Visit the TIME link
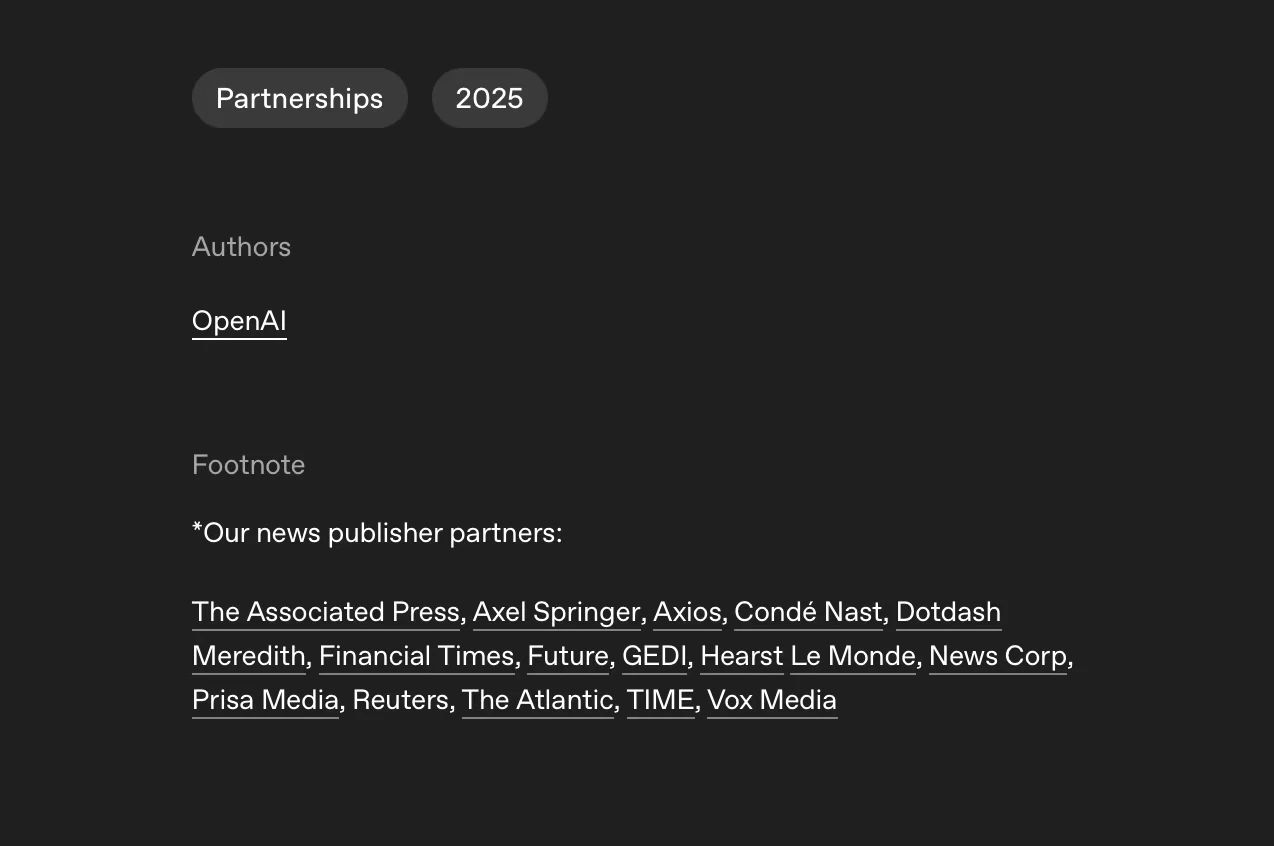Viewport: 1274px width, 846px height. click(x=660, y=700)
